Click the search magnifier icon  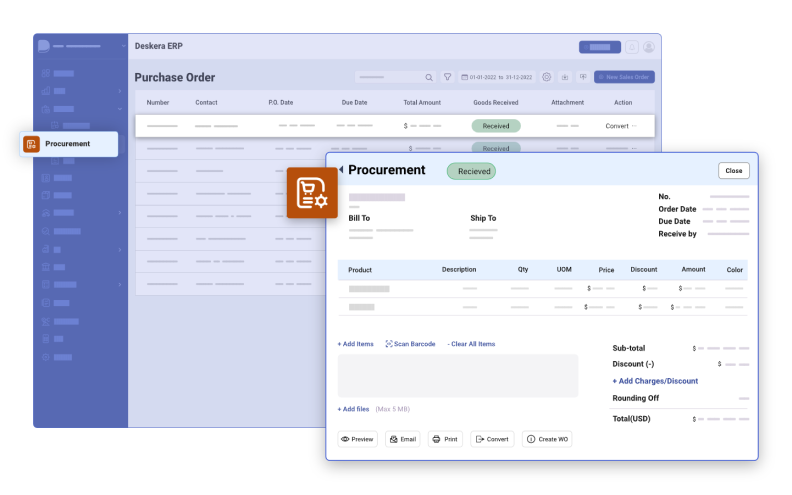tap(429, 77)
